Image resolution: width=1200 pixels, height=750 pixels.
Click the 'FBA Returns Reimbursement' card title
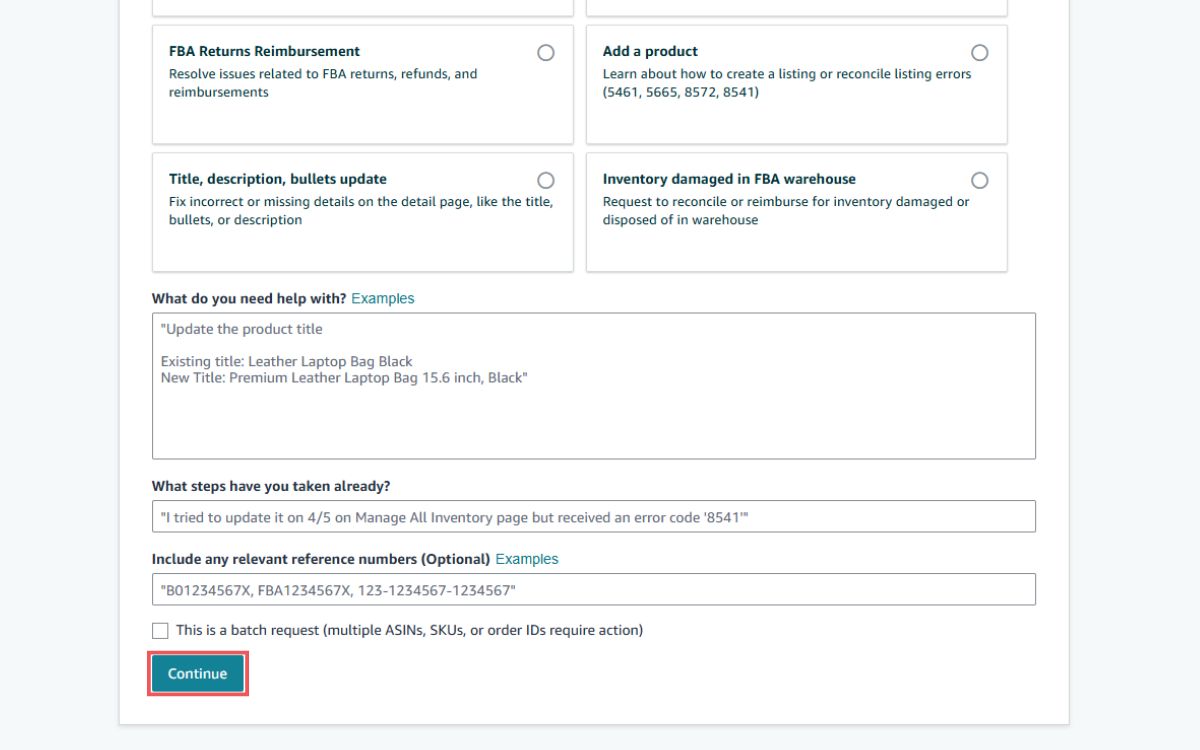coord(264,52)
